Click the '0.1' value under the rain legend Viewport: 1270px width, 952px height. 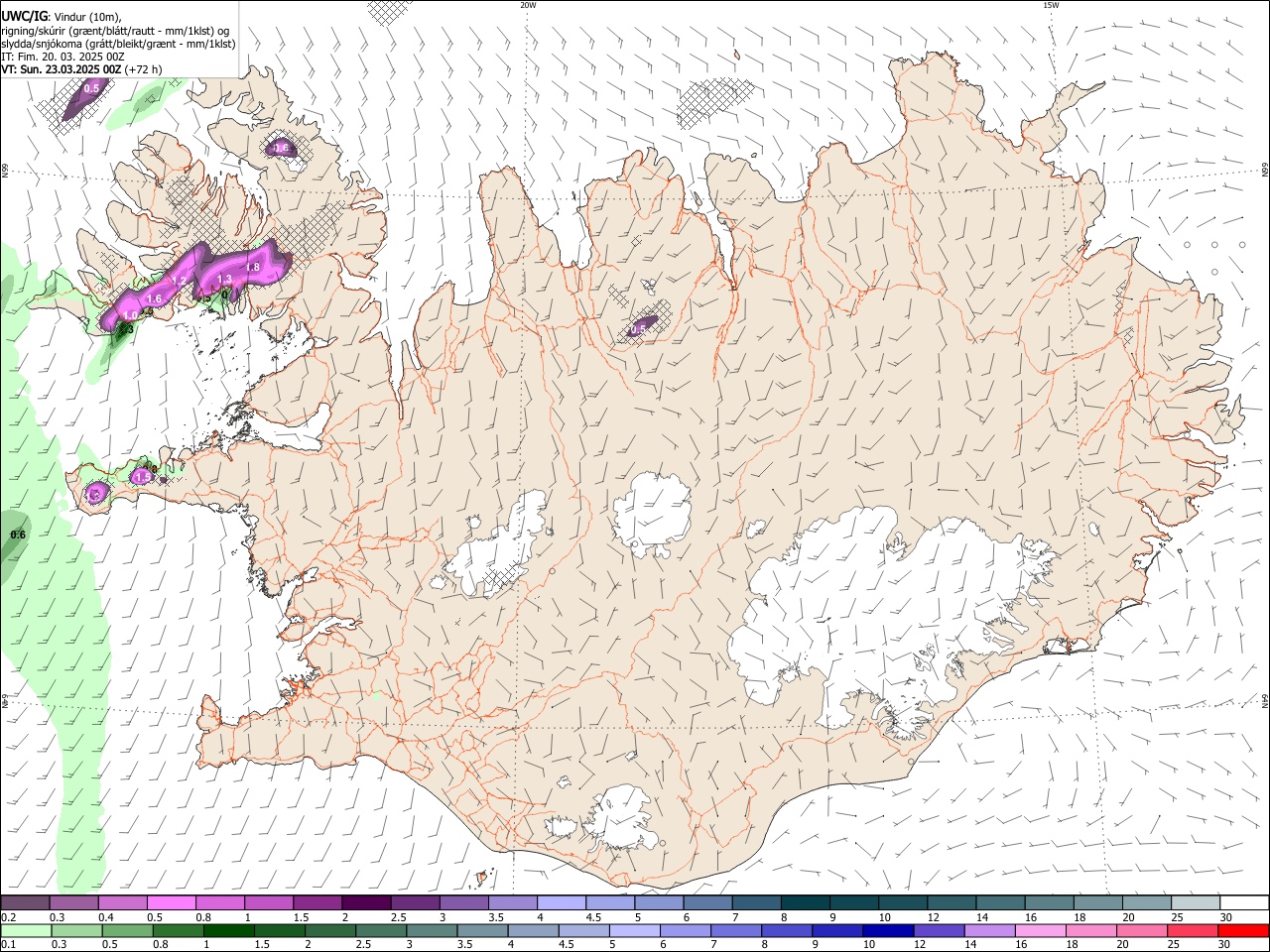[8, 944]
